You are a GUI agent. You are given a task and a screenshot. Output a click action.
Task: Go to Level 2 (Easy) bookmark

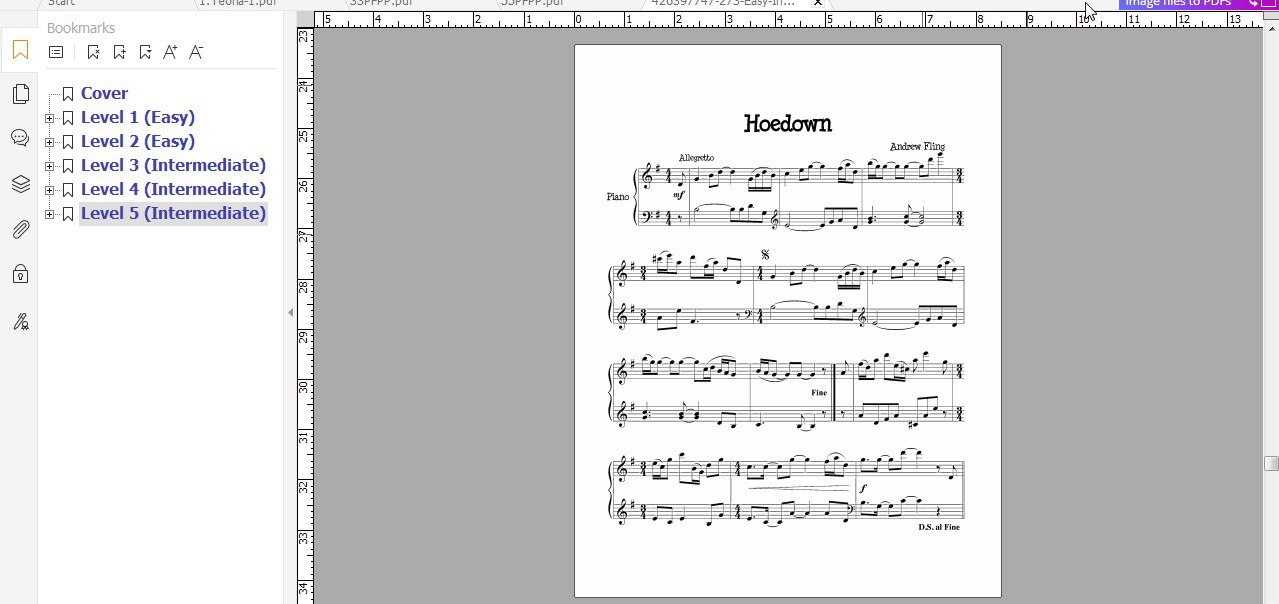coord(137,141)
